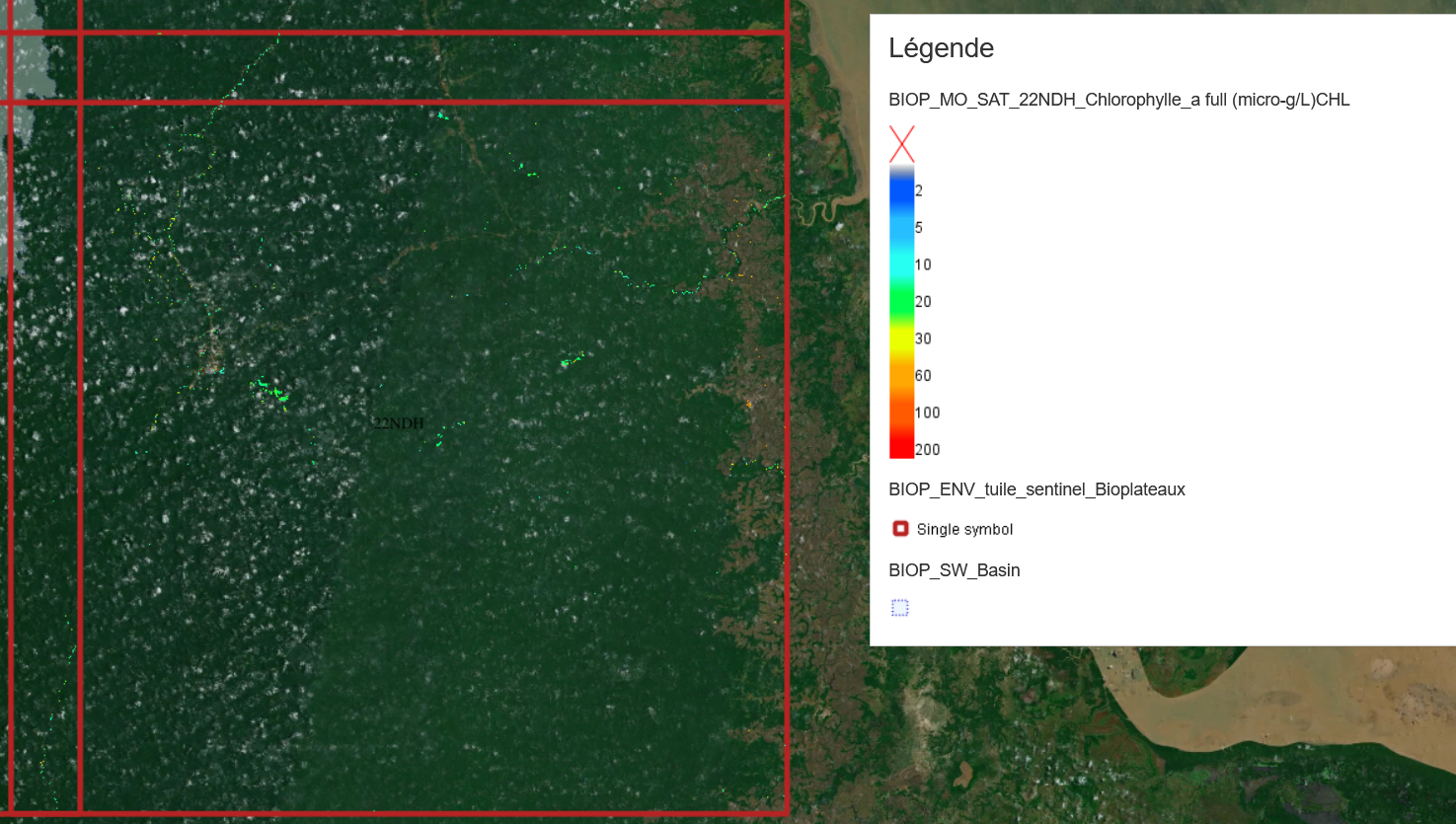Click the red X no-data symbol in legend
The image size is (1456, 824).
[x=901, y=144]
